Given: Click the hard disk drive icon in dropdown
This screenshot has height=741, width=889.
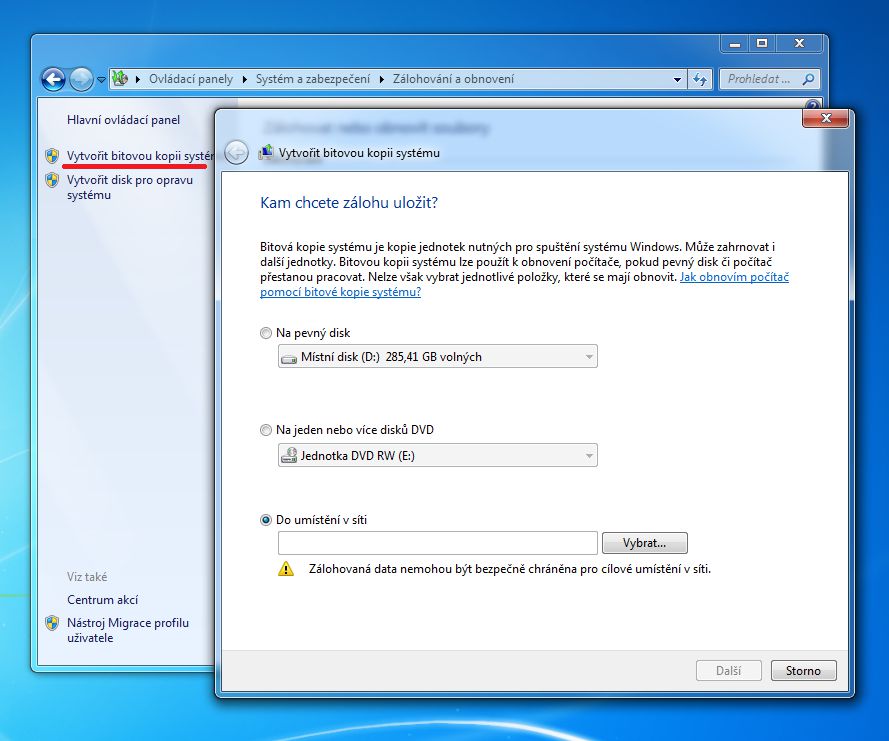Looking at the screenshot, I should 289,358.
